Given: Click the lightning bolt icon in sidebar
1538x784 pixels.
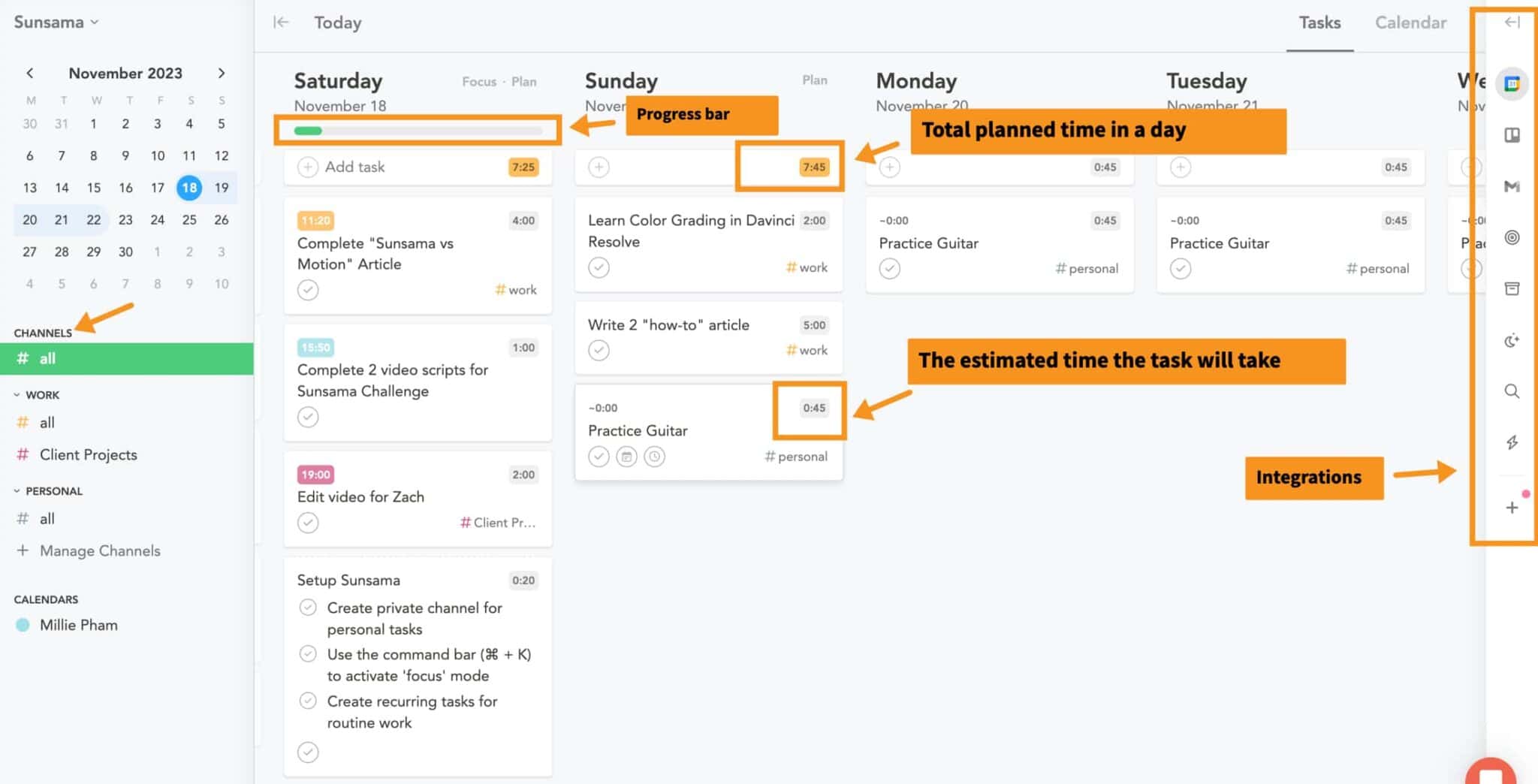Looking at the screenshot, I should (1512, 442).
